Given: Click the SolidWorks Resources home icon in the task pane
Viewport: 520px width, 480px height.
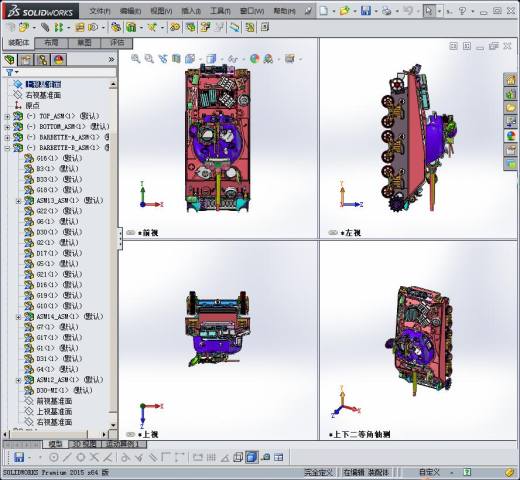Looking at the screenshot, I should tap(511, 80).
